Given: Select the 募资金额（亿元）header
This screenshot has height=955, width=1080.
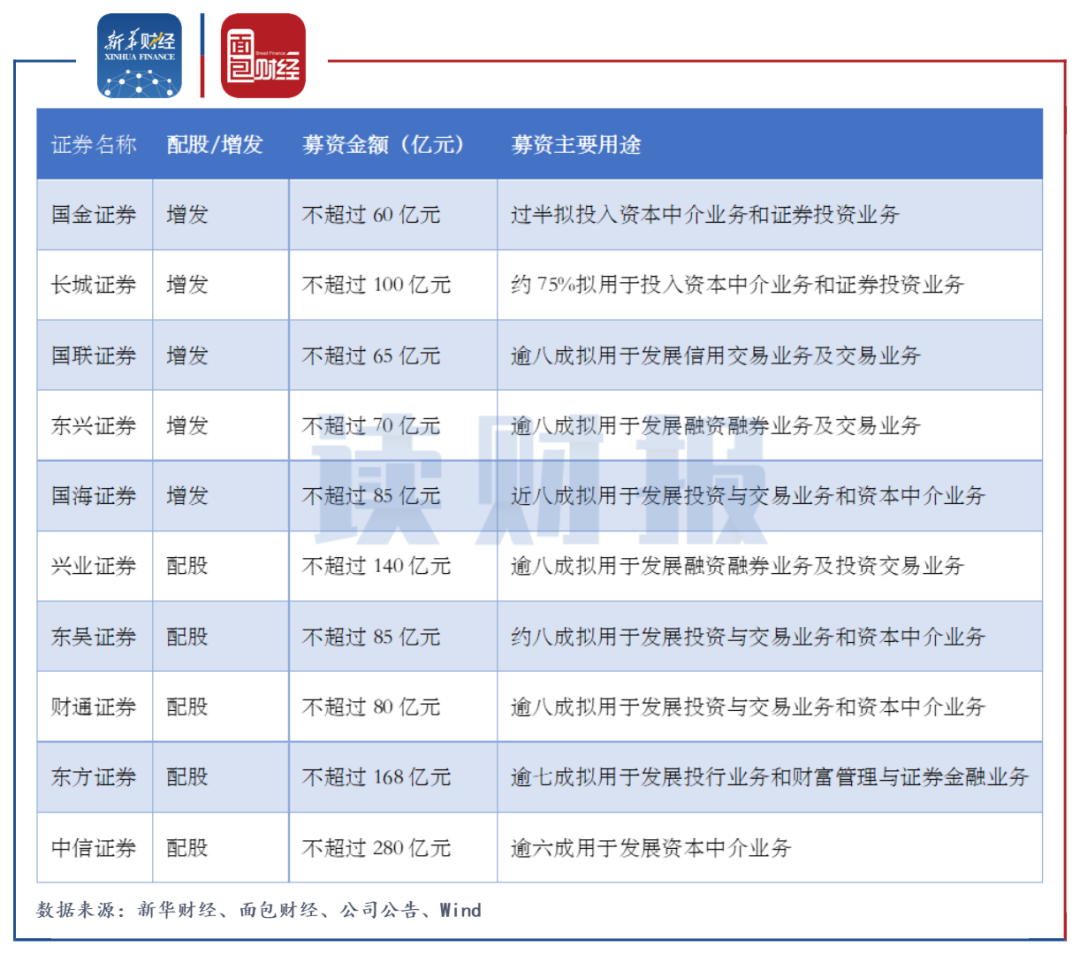Looking at the screenshot, I should (x=384, y=145).
